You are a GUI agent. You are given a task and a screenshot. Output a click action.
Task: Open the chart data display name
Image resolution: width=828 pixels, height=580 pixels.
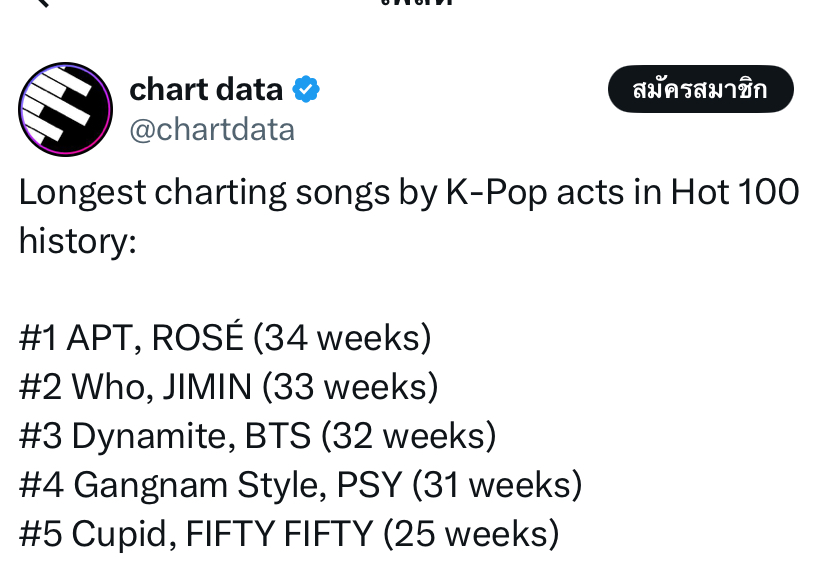tap(206, 89)
